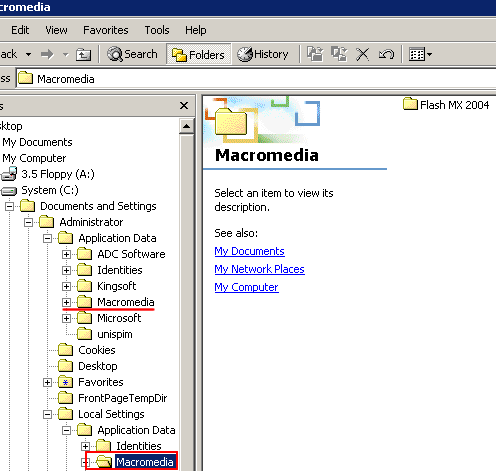Open the Forward history dropdown arrow
This screenshot has width=496, height=471.
[65, 54]
